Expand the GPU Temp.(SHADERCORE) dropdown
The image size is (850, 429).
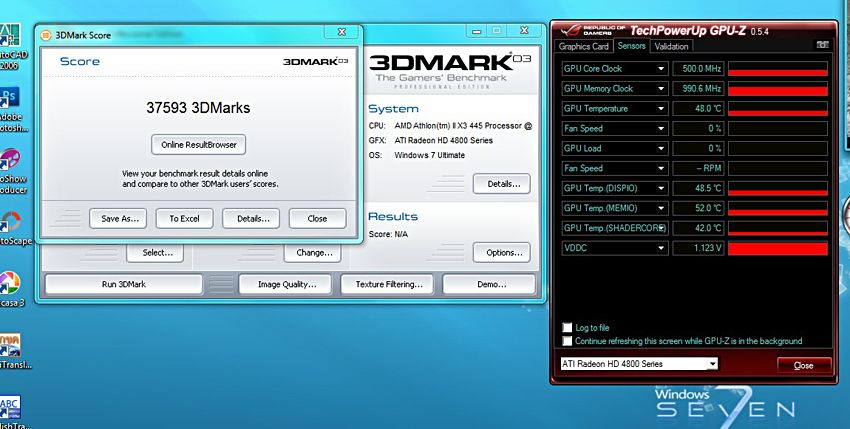coord(661,228)
